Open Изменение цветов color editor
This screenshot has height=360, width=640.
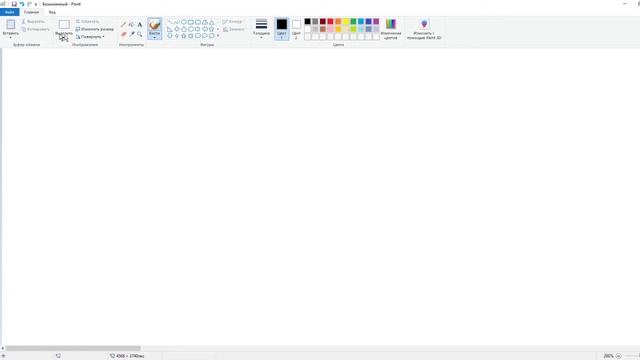coord(391,29)
